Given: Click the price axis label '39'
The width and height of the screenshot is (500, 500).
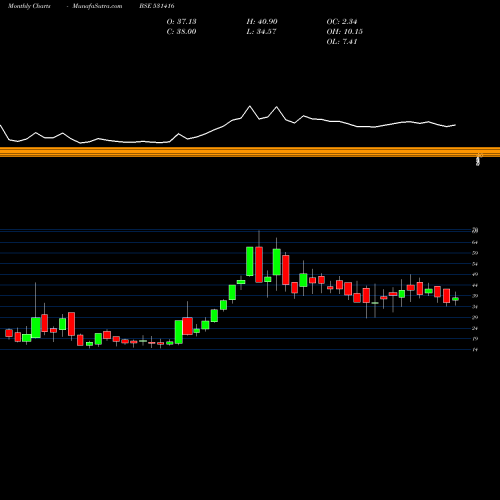Looking at the screenshot, I should point(475,296).
